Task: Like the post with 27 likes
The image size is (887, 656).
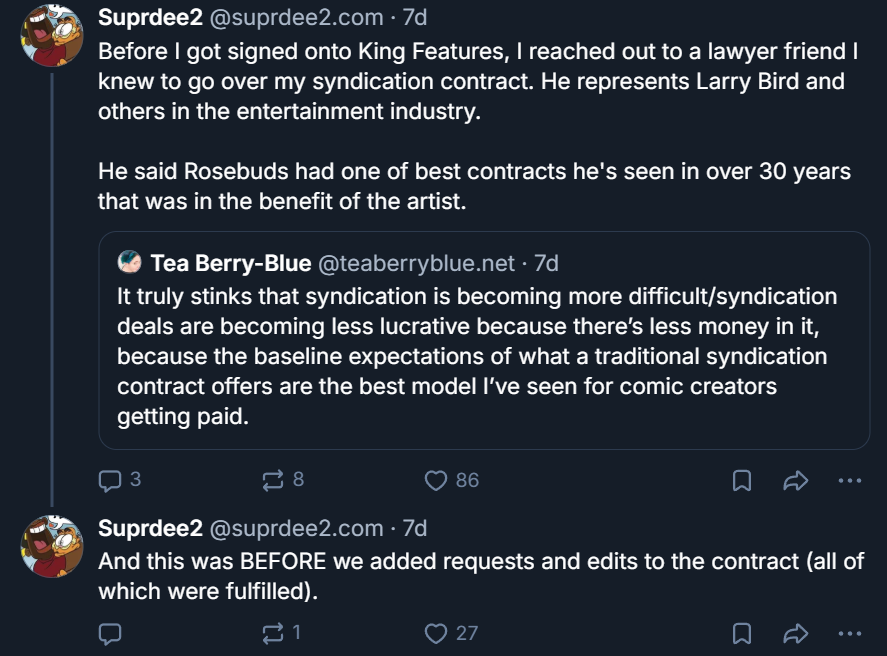Action: click(x=436, y=633)
